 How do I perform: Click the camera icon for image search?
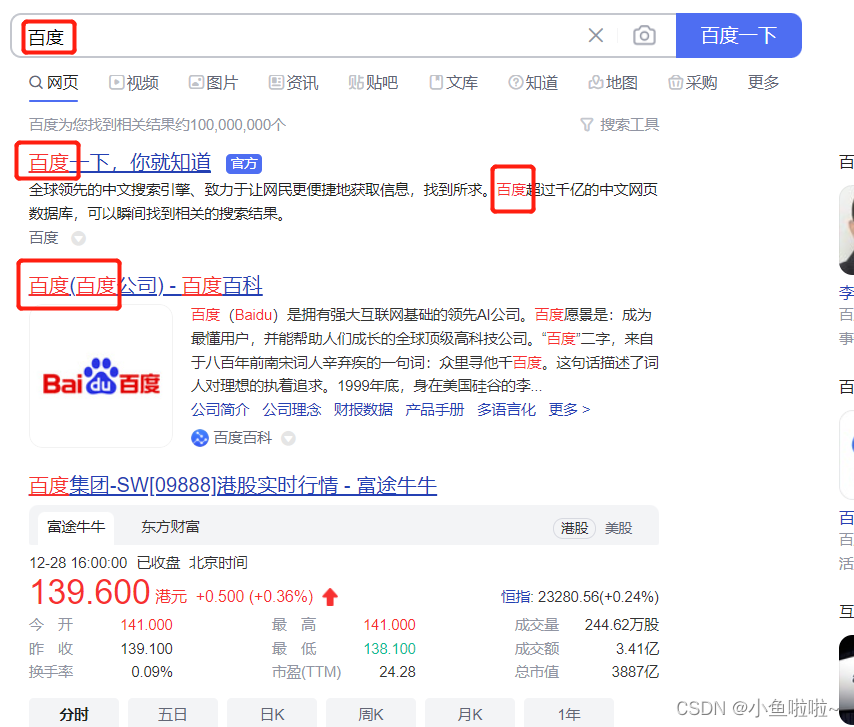point(644,35)
